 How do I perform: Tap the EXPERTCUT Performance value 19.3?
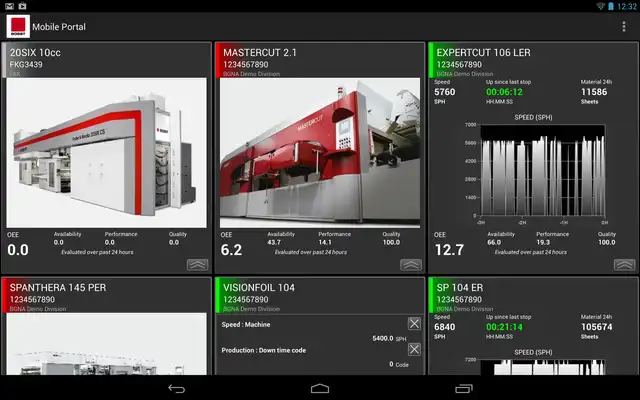tap(543, 242)
